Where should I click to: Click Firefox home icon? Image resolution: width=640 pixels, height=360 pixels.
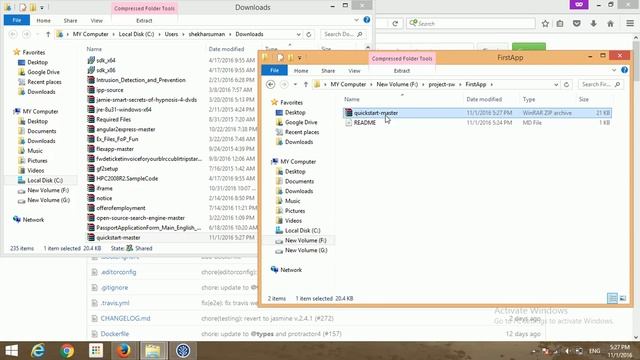610,24
